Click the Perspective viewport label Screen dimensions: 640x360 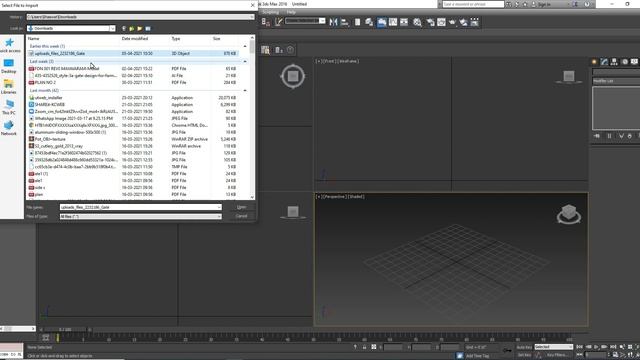(334, 197)
